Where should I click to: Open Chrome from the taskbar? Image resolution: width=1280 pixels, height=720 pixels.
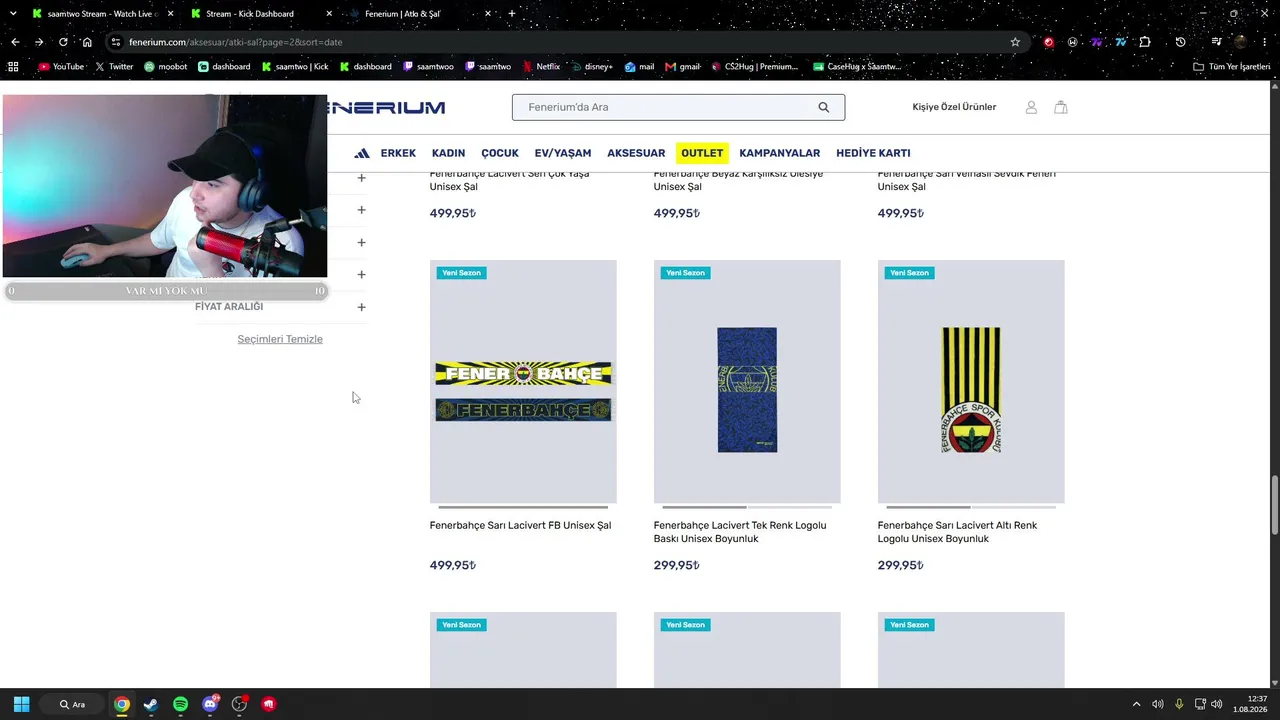tap(121, 704)
